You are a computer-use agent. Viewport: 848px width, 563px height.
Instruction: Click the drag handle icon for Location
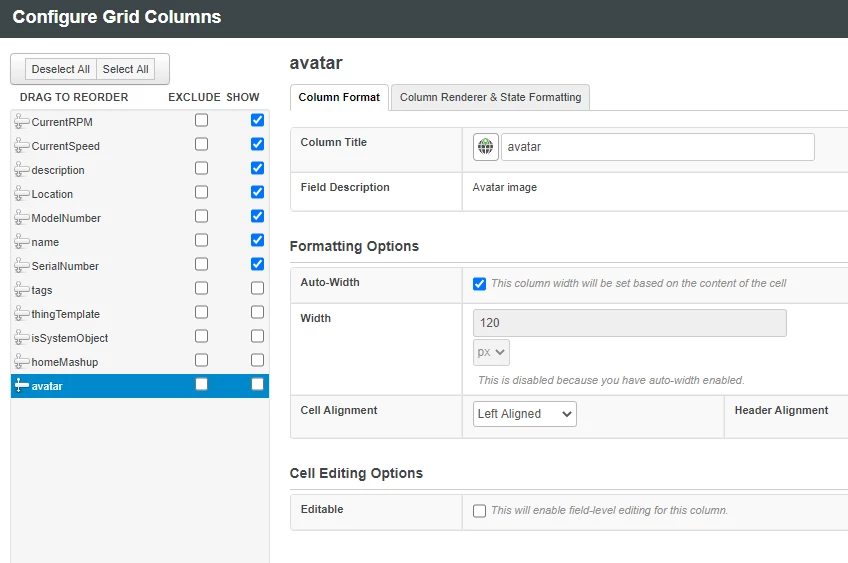tap(22, 194)
